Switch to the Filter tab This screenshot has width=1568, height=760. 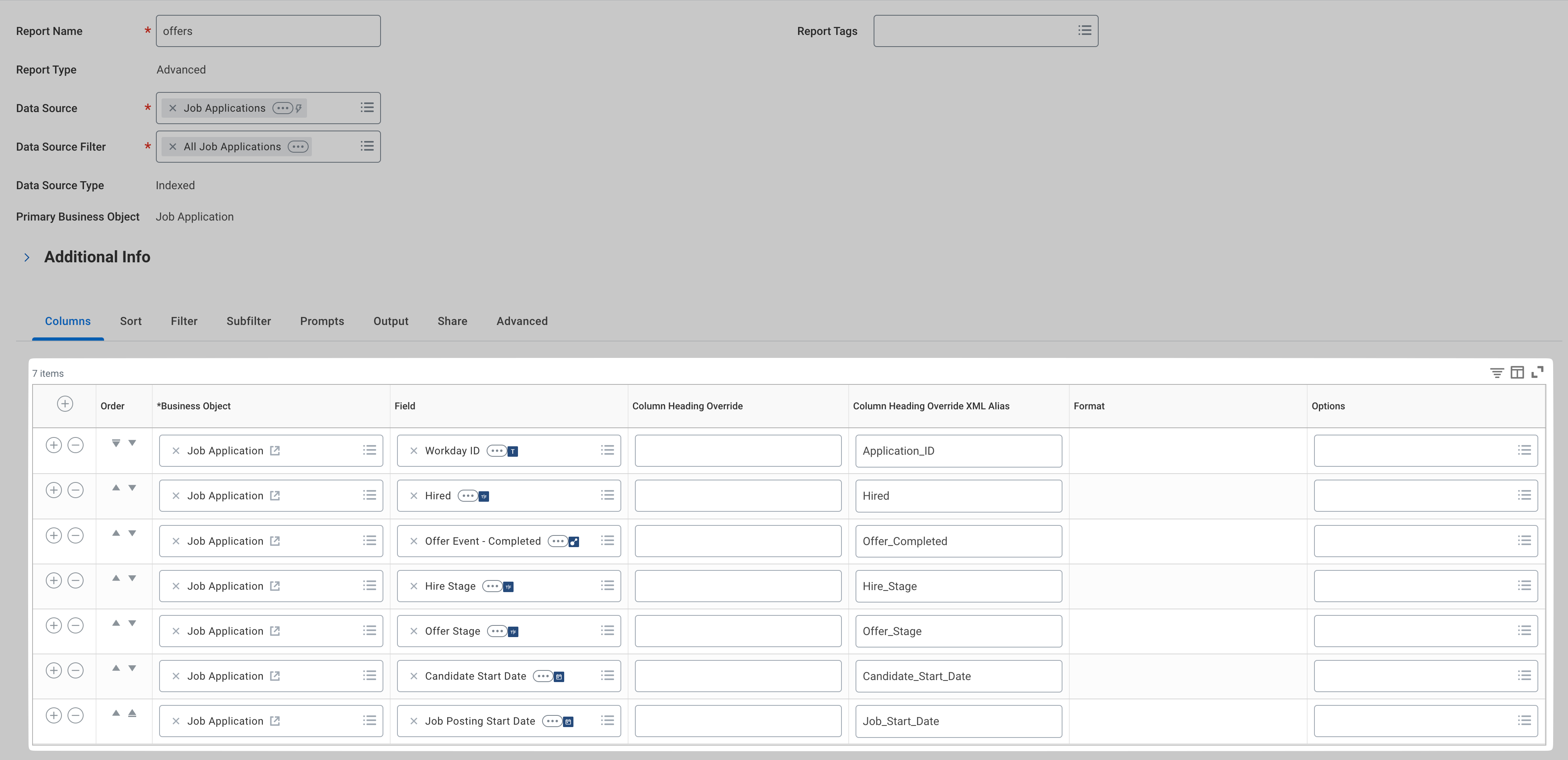(x=184, y=321)
